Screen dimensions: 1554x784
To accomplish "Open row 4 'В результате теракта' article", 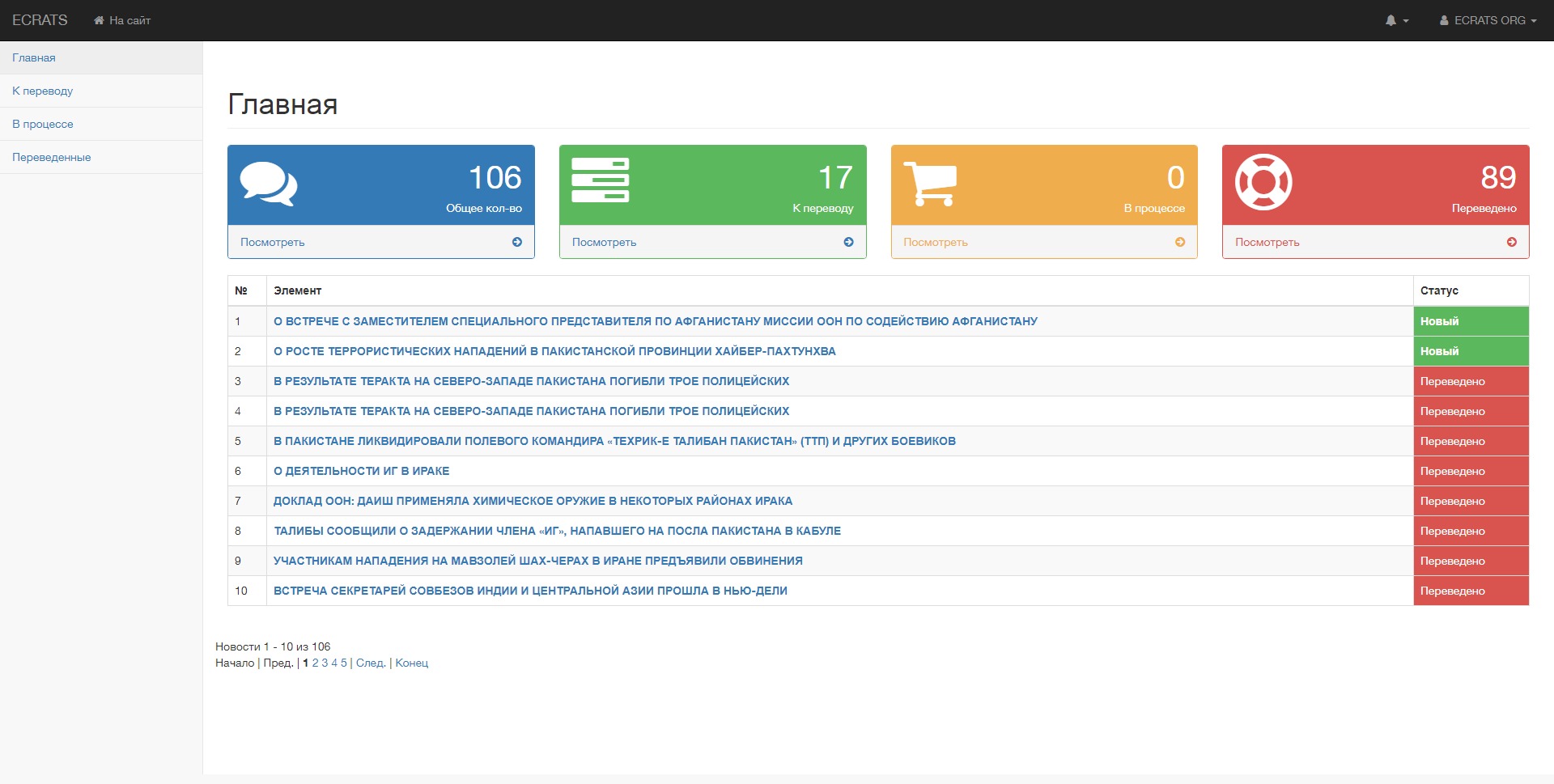I will click(531, 411).
